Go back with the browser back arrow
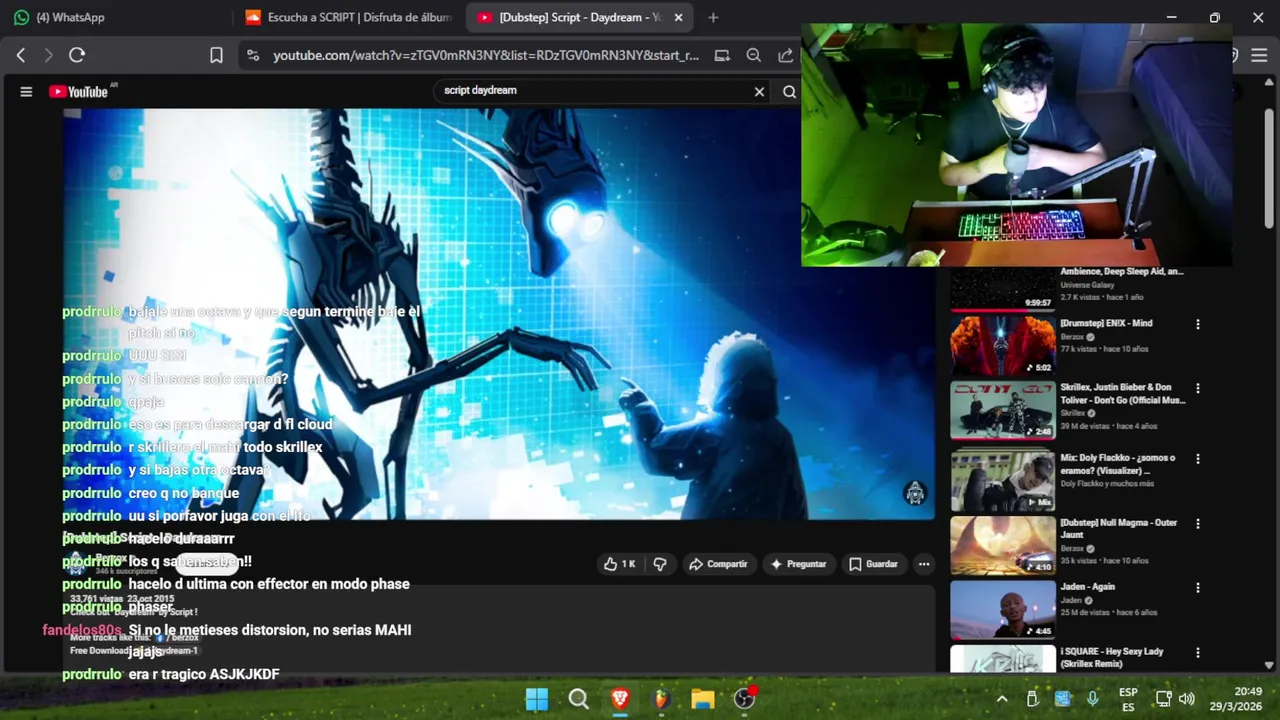Screen dimensions: 1280x720 [21, 55]
